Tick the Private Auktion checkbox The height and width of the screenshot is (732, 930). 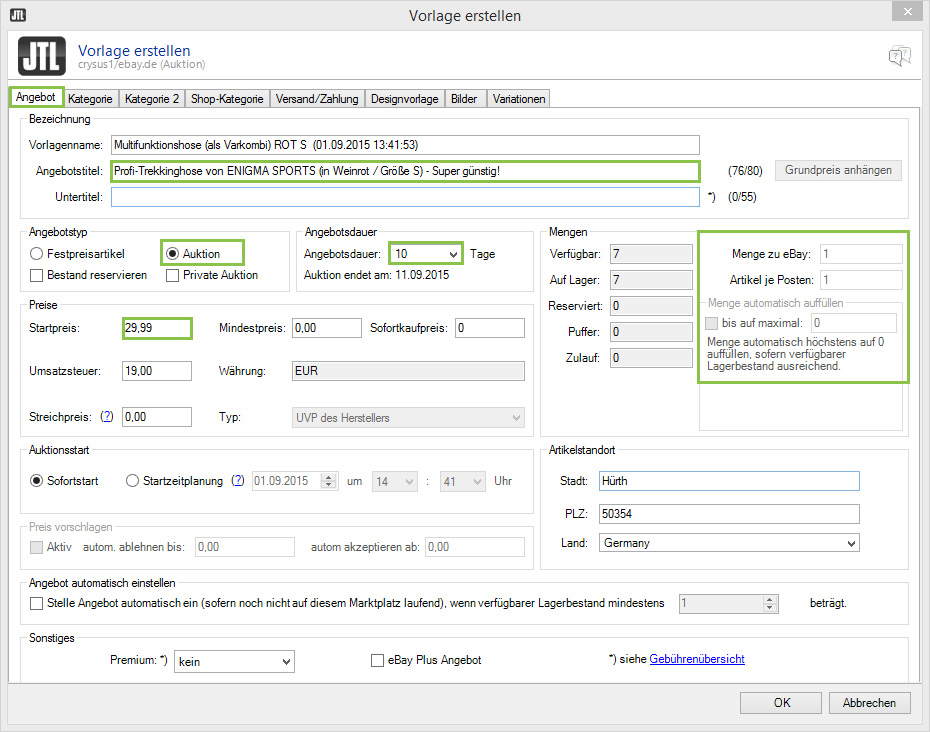click(173, 275)
